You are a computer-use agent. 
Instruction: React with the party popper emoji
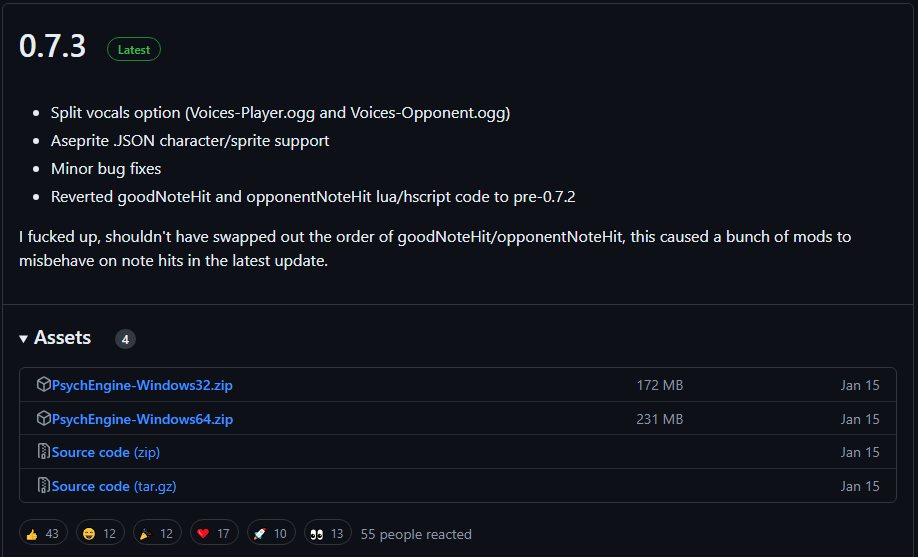[x=157, y=534]
